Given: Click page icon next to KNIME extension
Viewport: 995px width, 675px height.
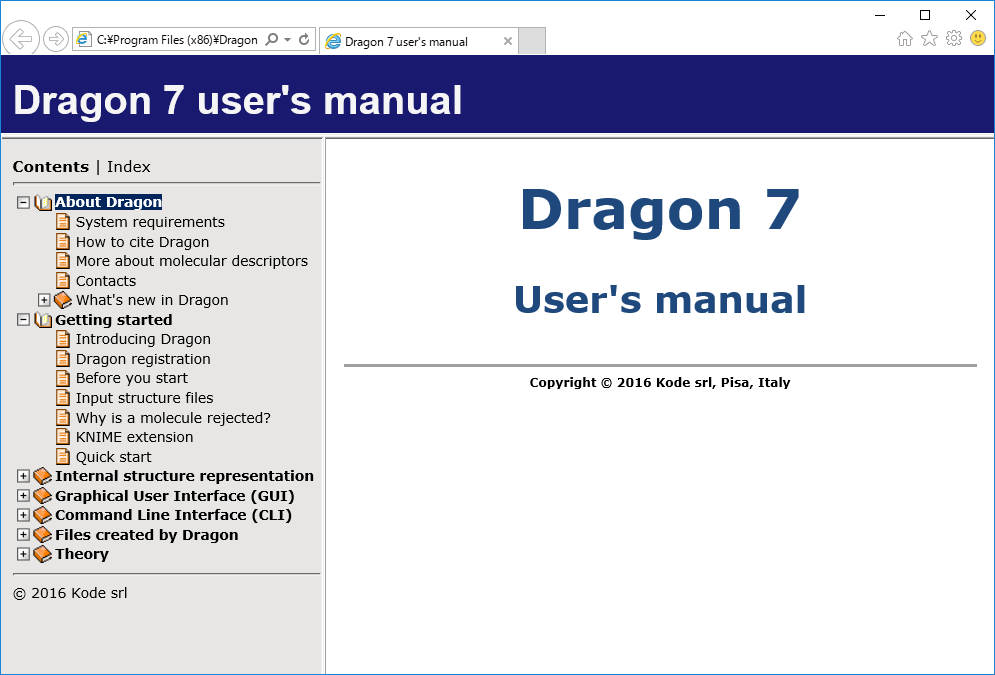Looking at the screenshot, I should click(63, 436).
